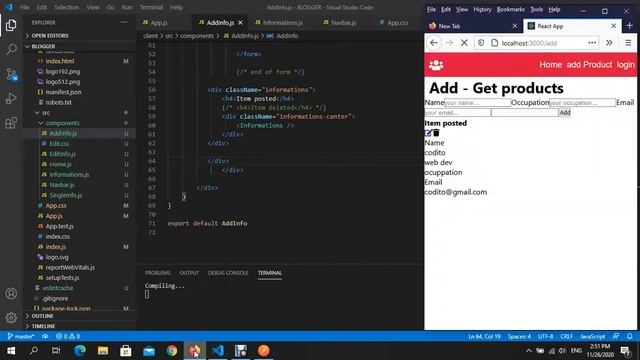Open Chrome from the taskbar

[172, 351]
